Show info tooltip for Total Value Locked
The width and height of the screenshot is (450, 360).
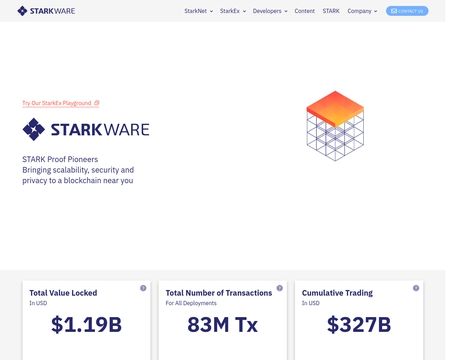point(143,288)
